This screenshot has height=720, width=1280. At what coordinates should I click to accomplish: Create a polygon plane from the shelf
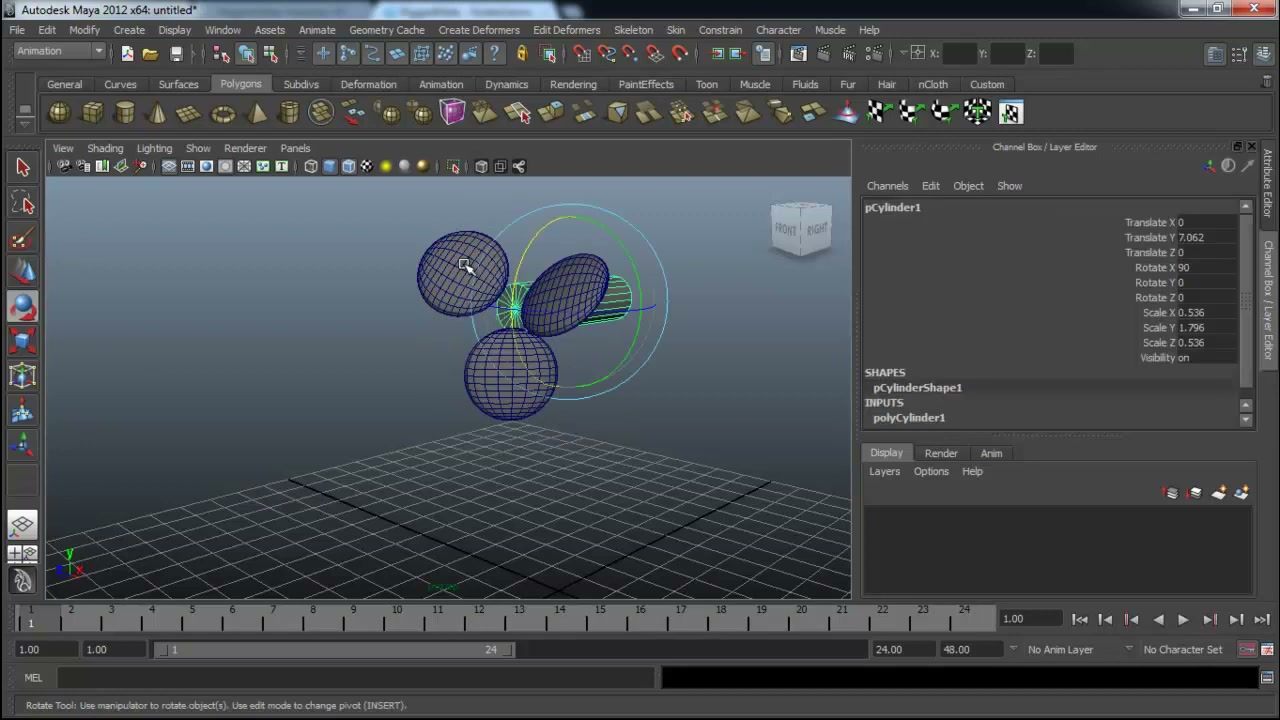coord(189,113)
